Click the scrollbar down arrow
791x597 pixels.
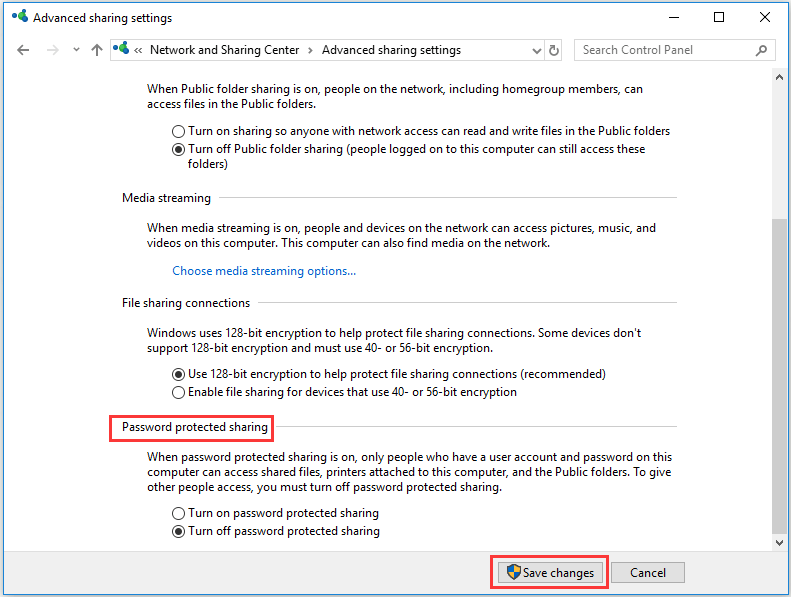(779, 543)
